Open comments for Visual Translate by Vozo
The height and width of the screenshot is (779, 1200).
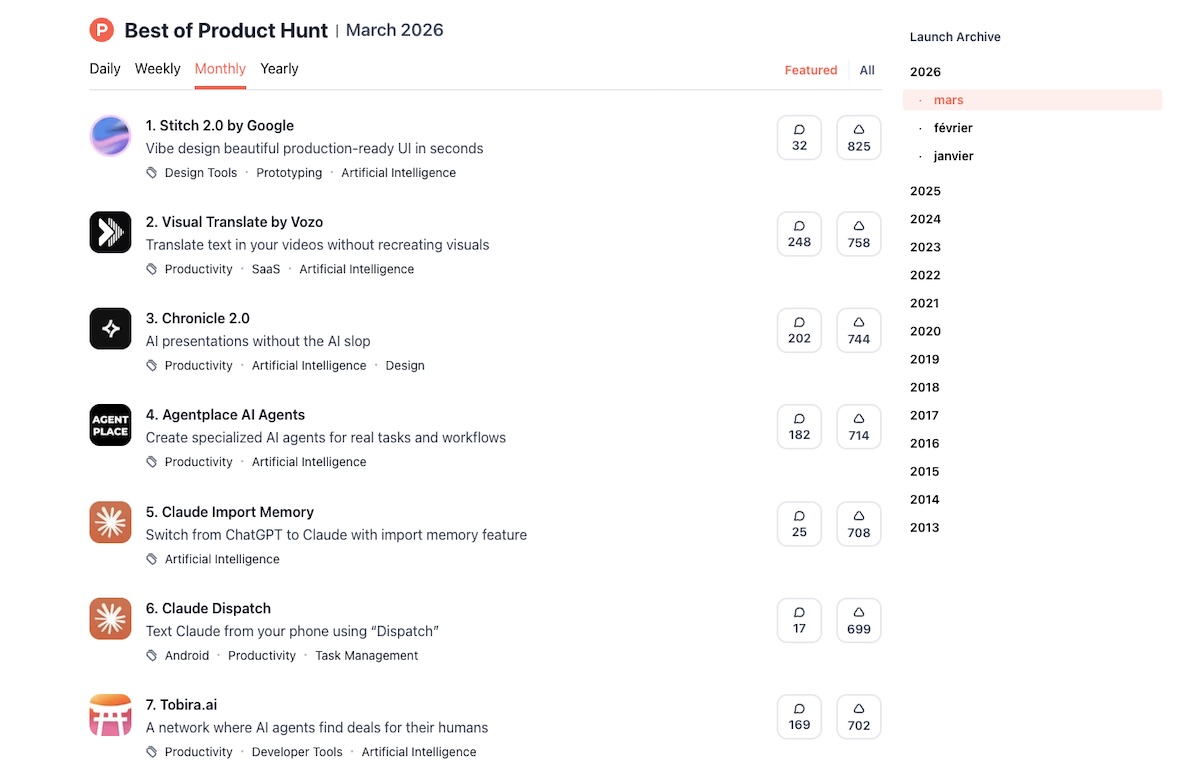(x=799, y=234)
